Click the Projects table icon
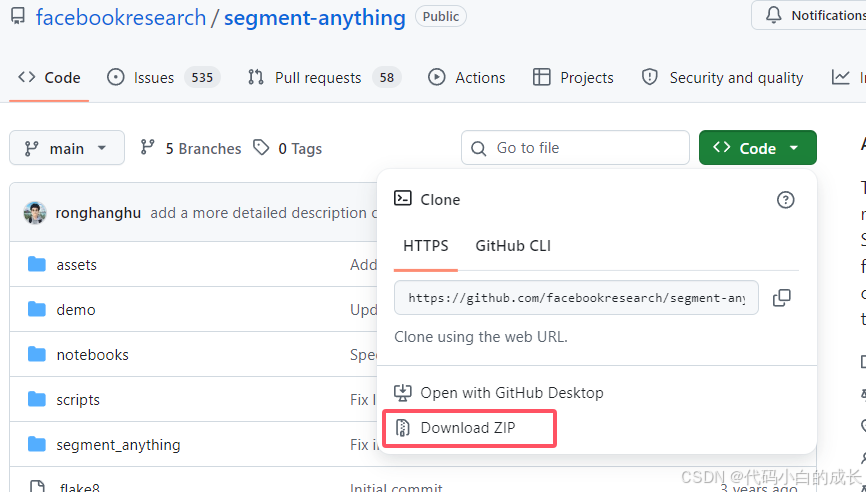 tap(541, 77)
